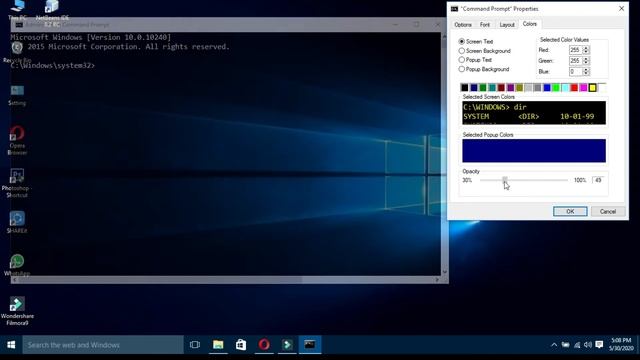Select the olive color swatch

pyautogui.click(x=519, y=87)
